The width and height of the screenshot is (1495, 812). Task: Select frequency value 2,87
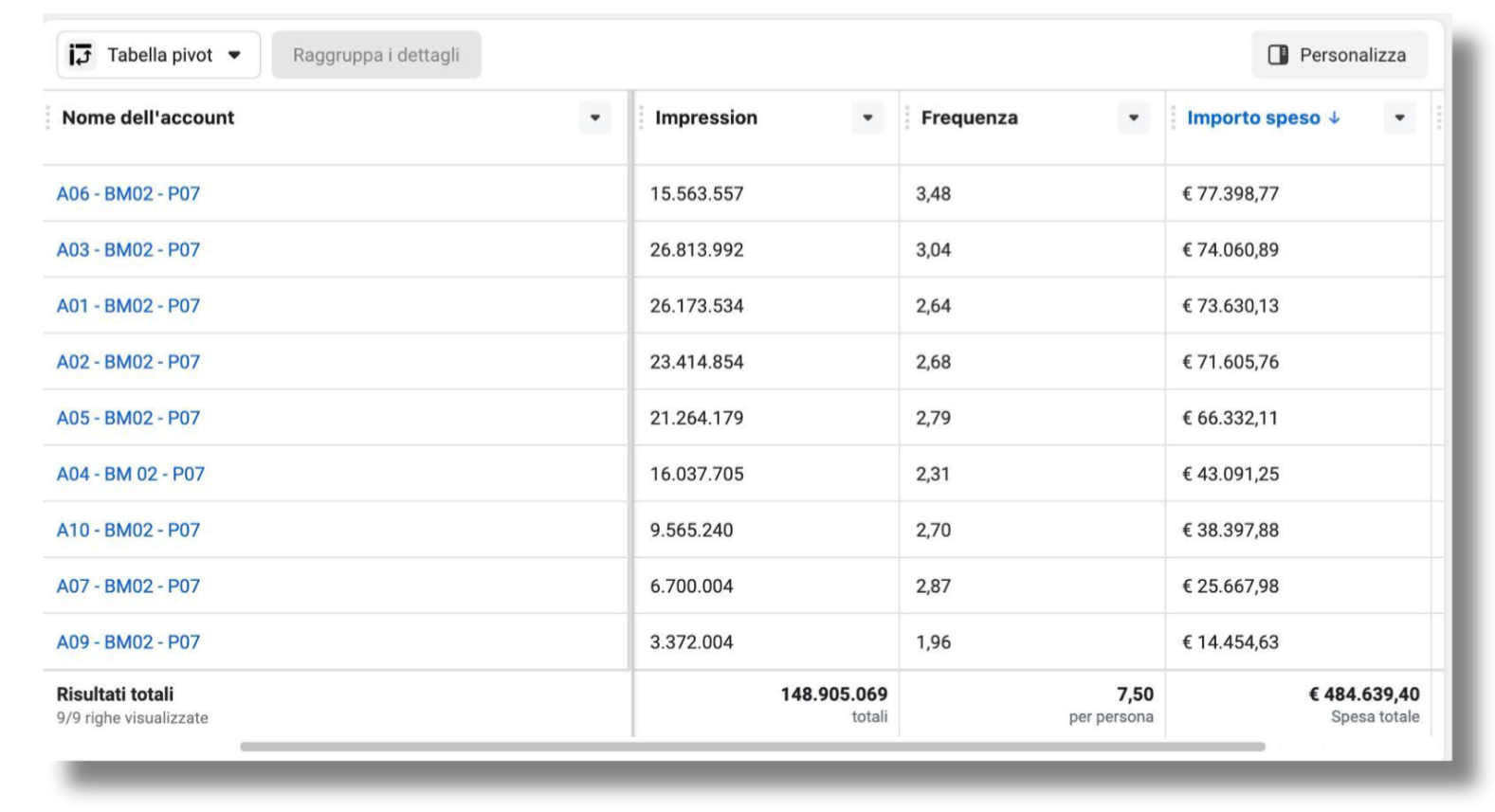point(933,586)
